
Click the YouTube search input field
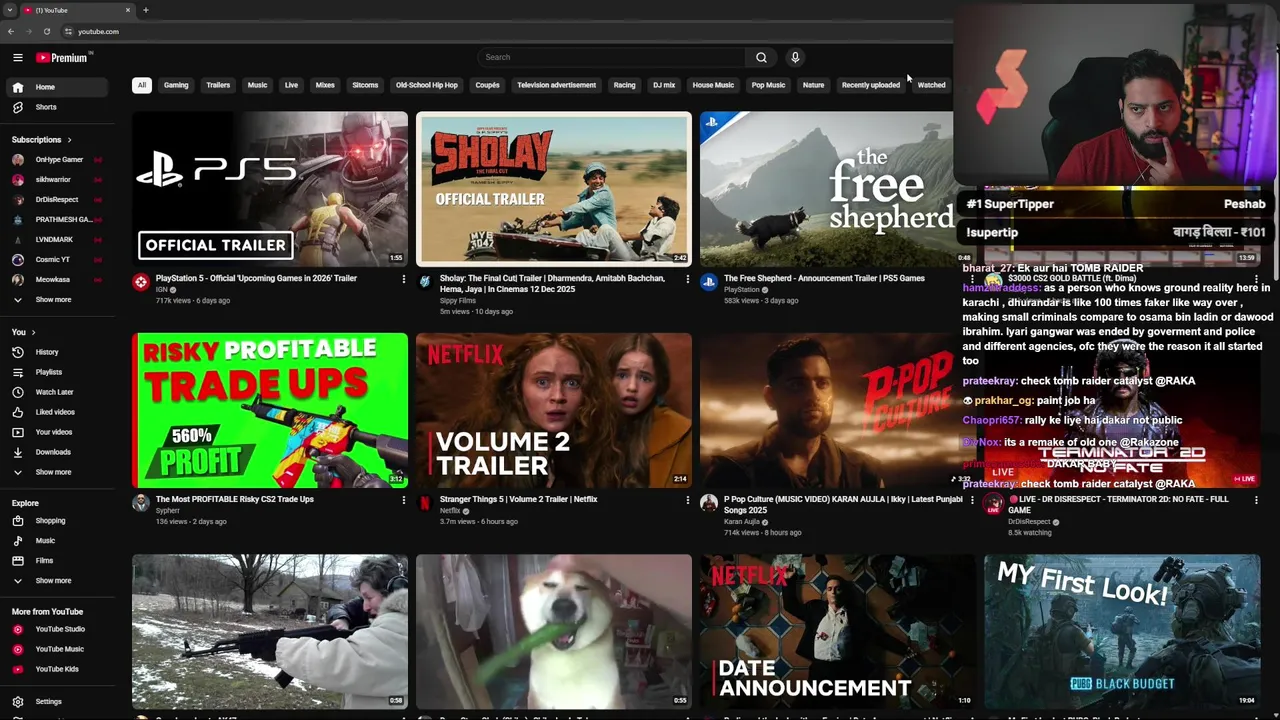pyautogui.click(x=611, y=57)
